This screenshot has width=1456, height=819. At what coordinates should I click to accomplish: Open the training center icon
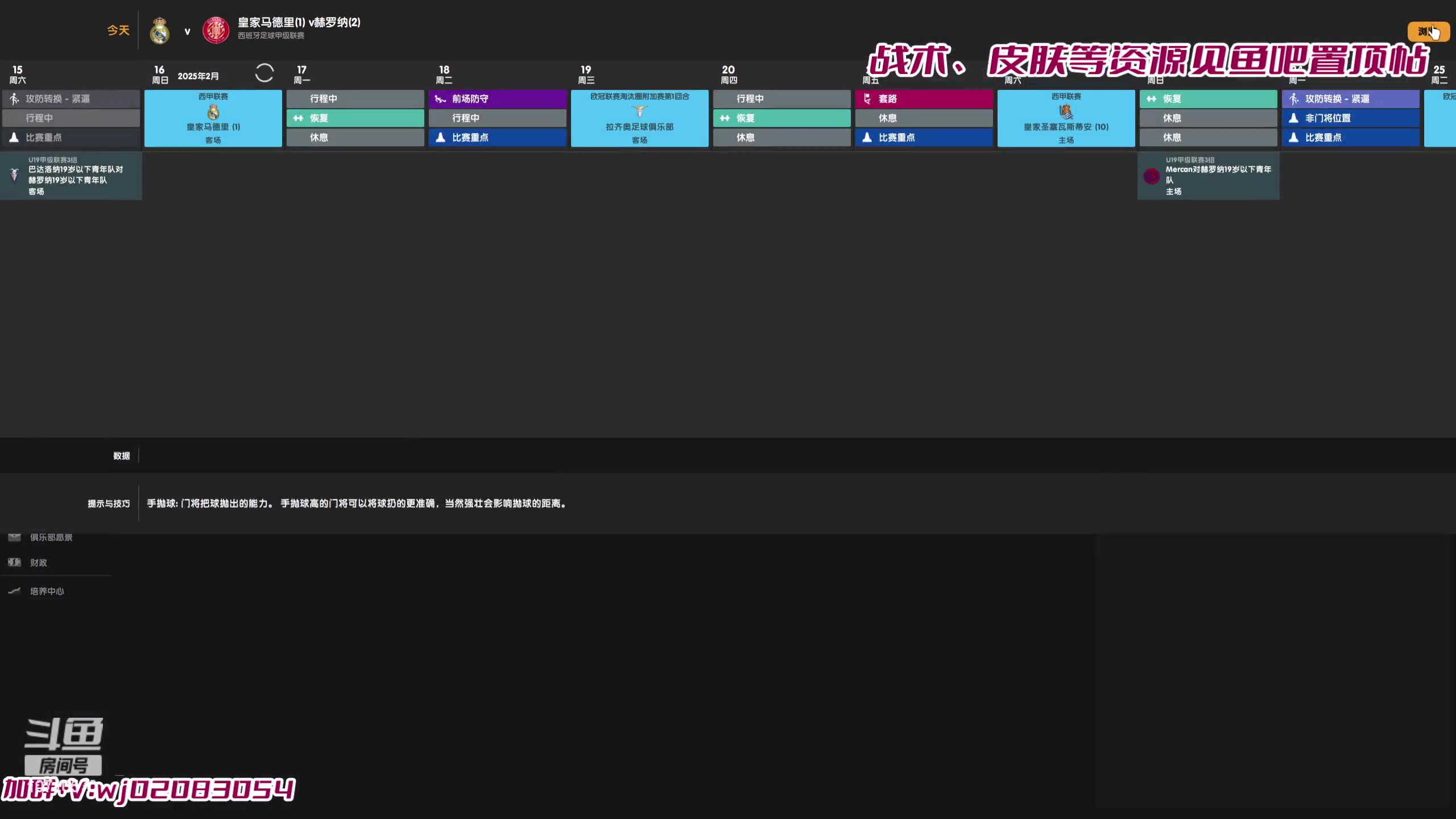[x=14, y=590]
